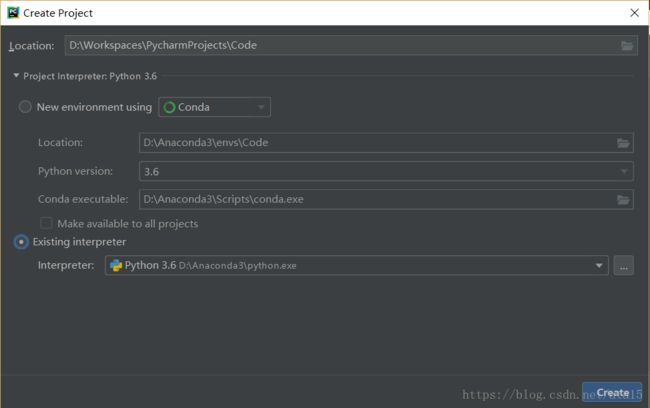Click the Conda executable path field
650x408 pixels.
click(386, 199)
